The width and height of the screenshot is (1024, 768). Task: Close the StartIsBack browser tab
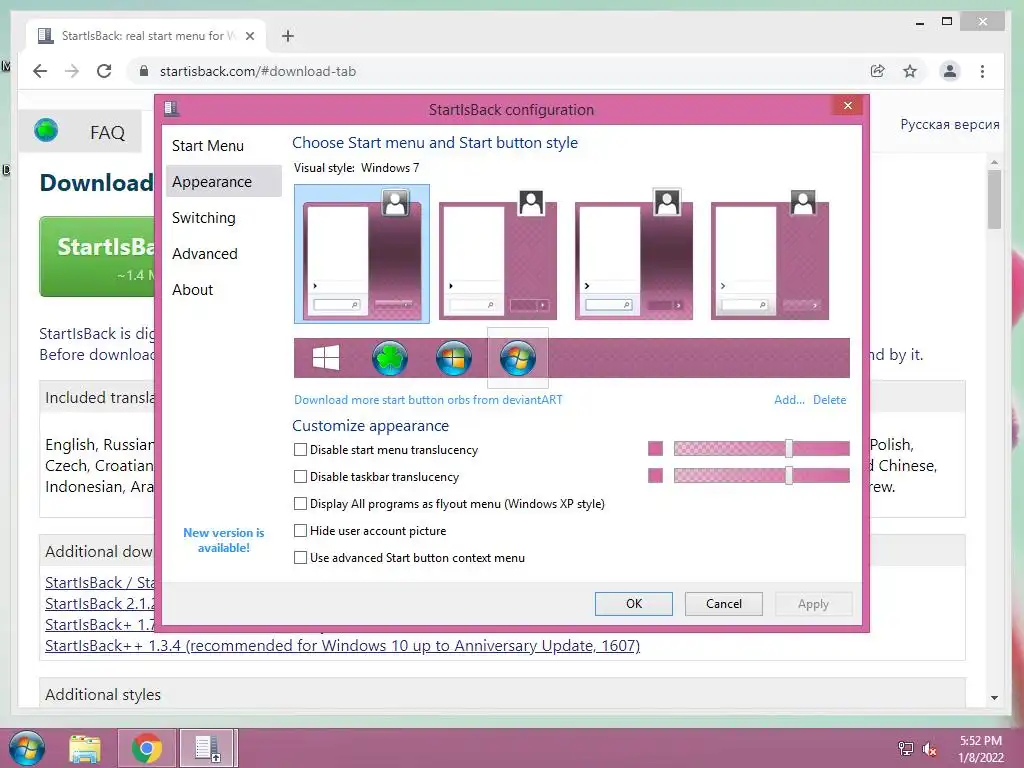(249, 36)
